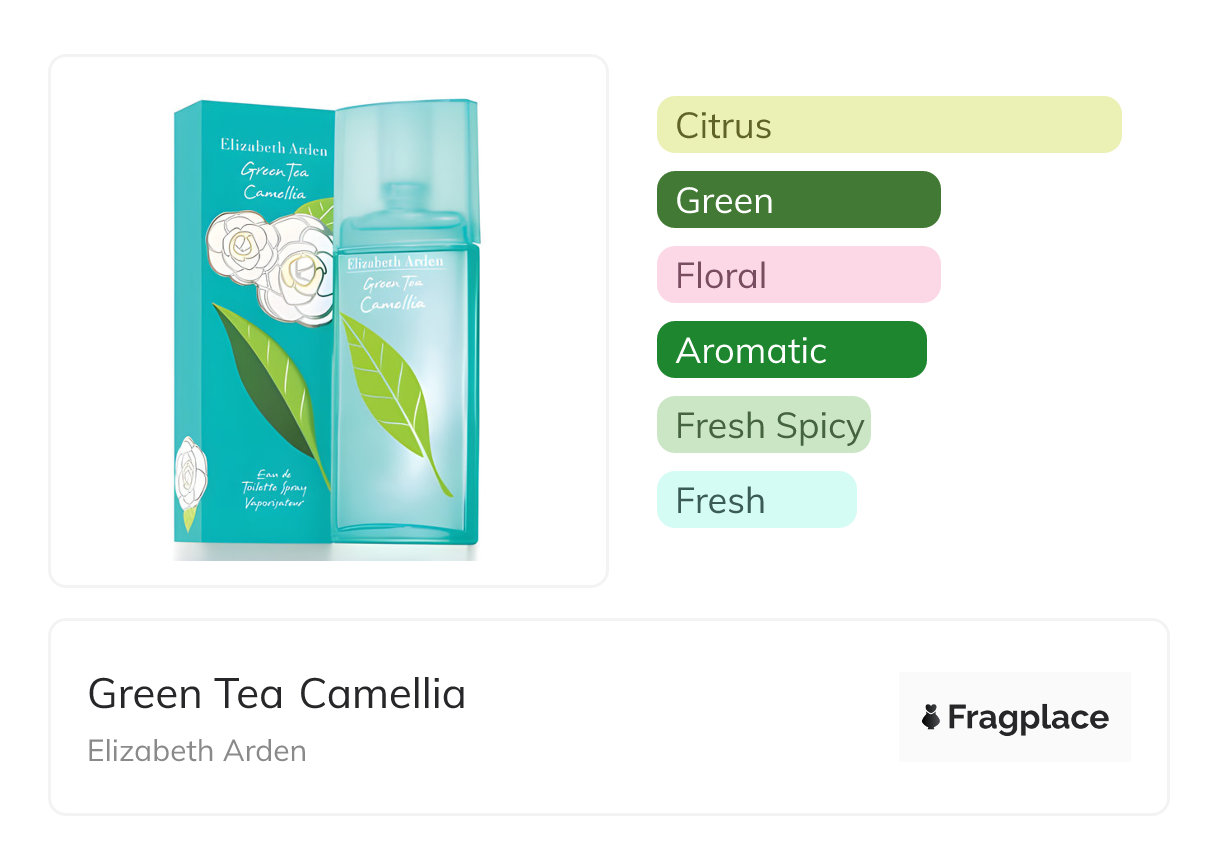Click the grey Elizabeth Arden brand subtitle
This screenshot has width=1218, height=864.
click(x=197, y=751)
